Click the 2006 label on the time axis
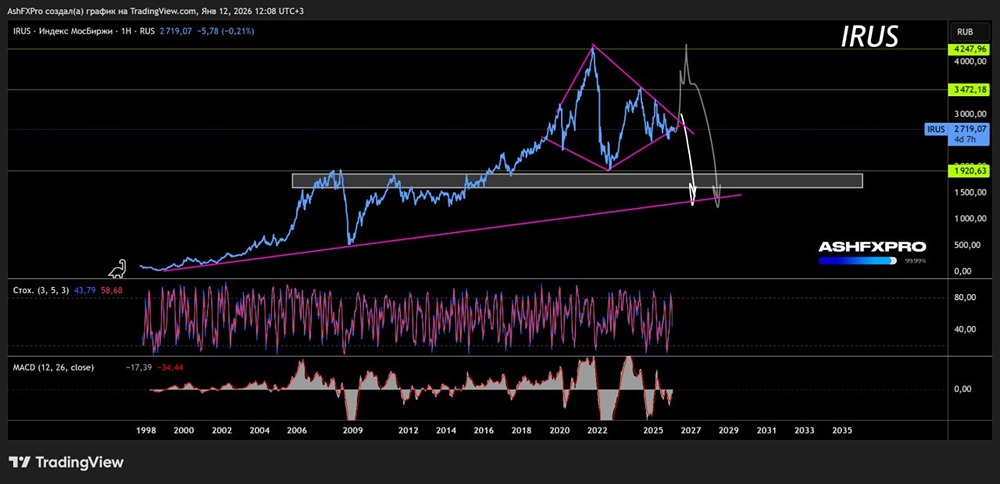1000x484 pixels. tap(297, 430)
